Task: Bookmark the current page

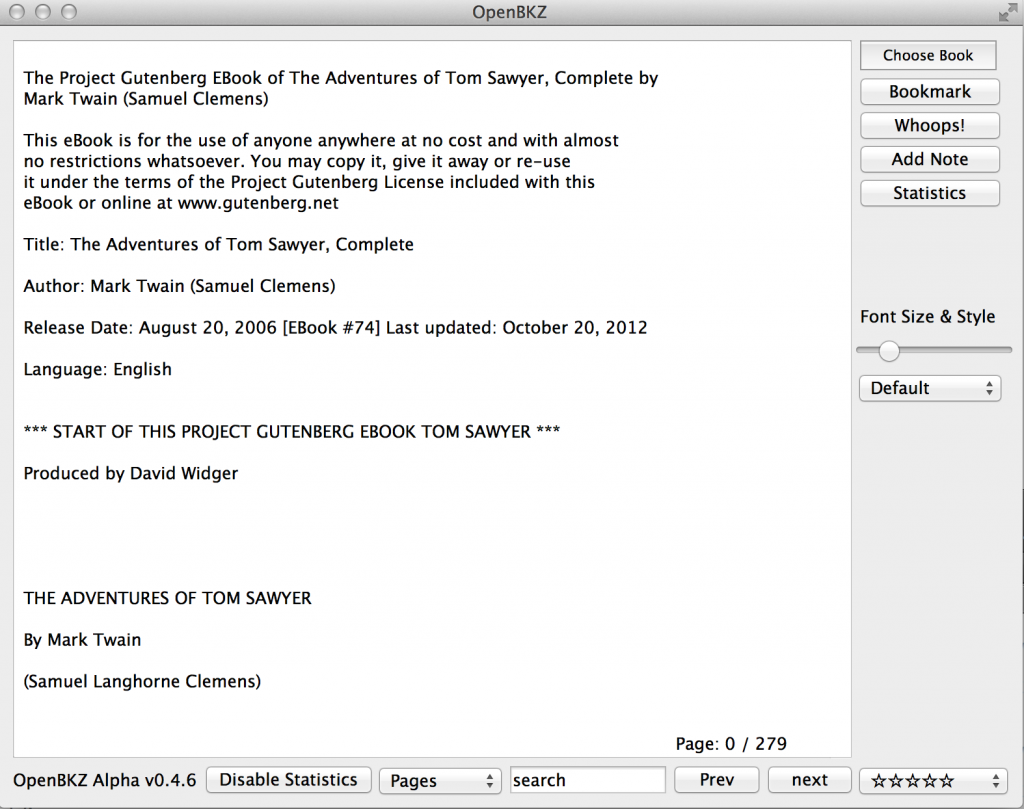Action: 929,92
